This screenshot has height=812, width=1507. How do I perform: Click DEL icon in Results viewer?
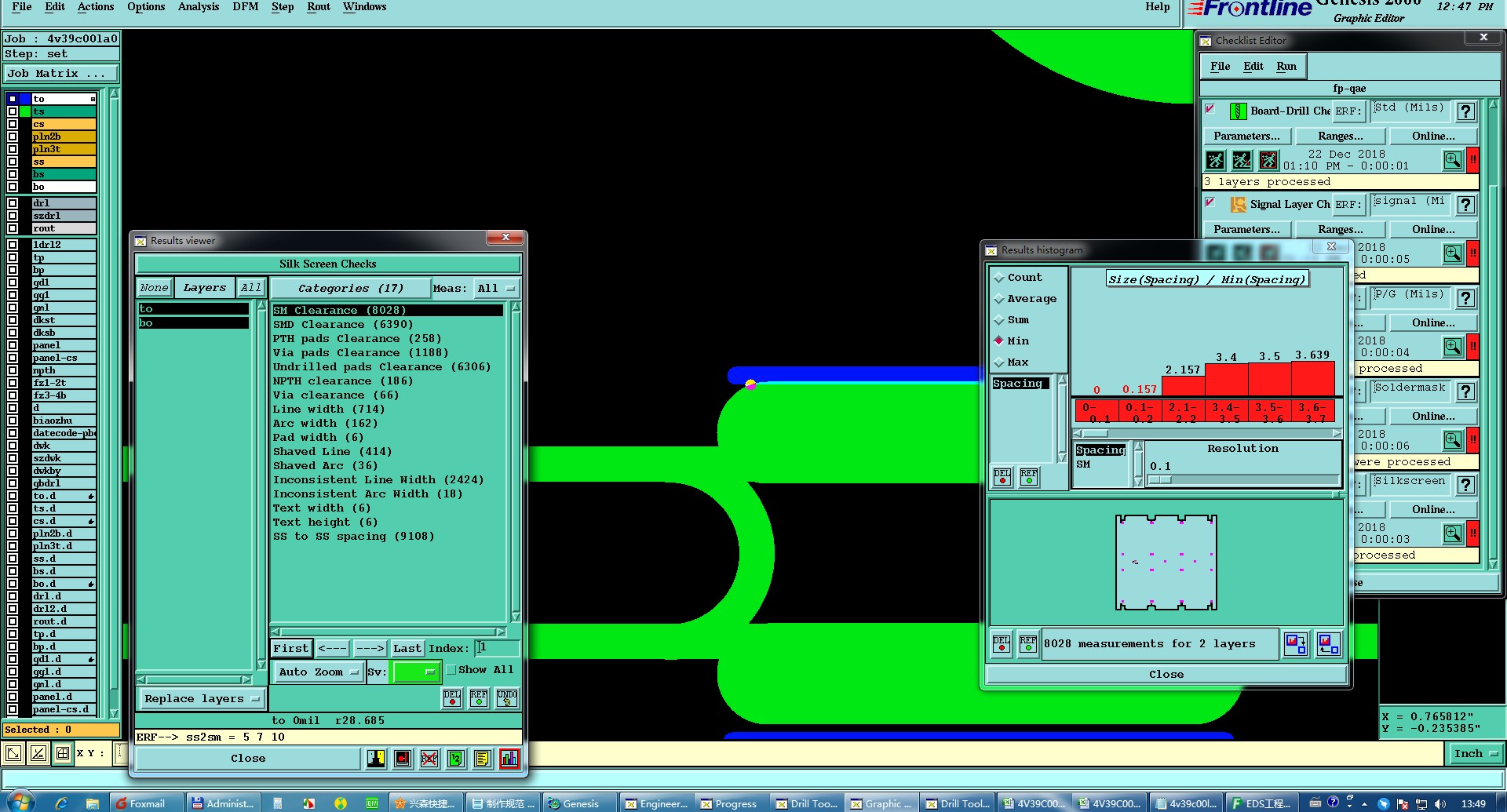coord(452,697)
